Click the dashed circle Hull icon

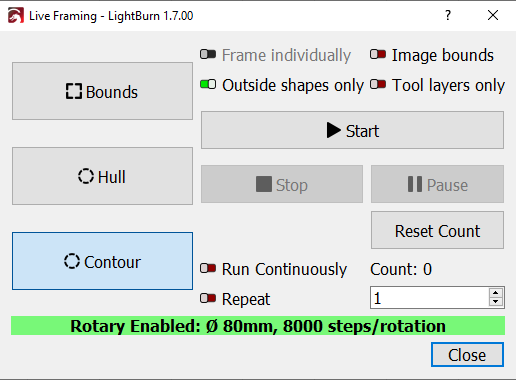coord(86,176)
